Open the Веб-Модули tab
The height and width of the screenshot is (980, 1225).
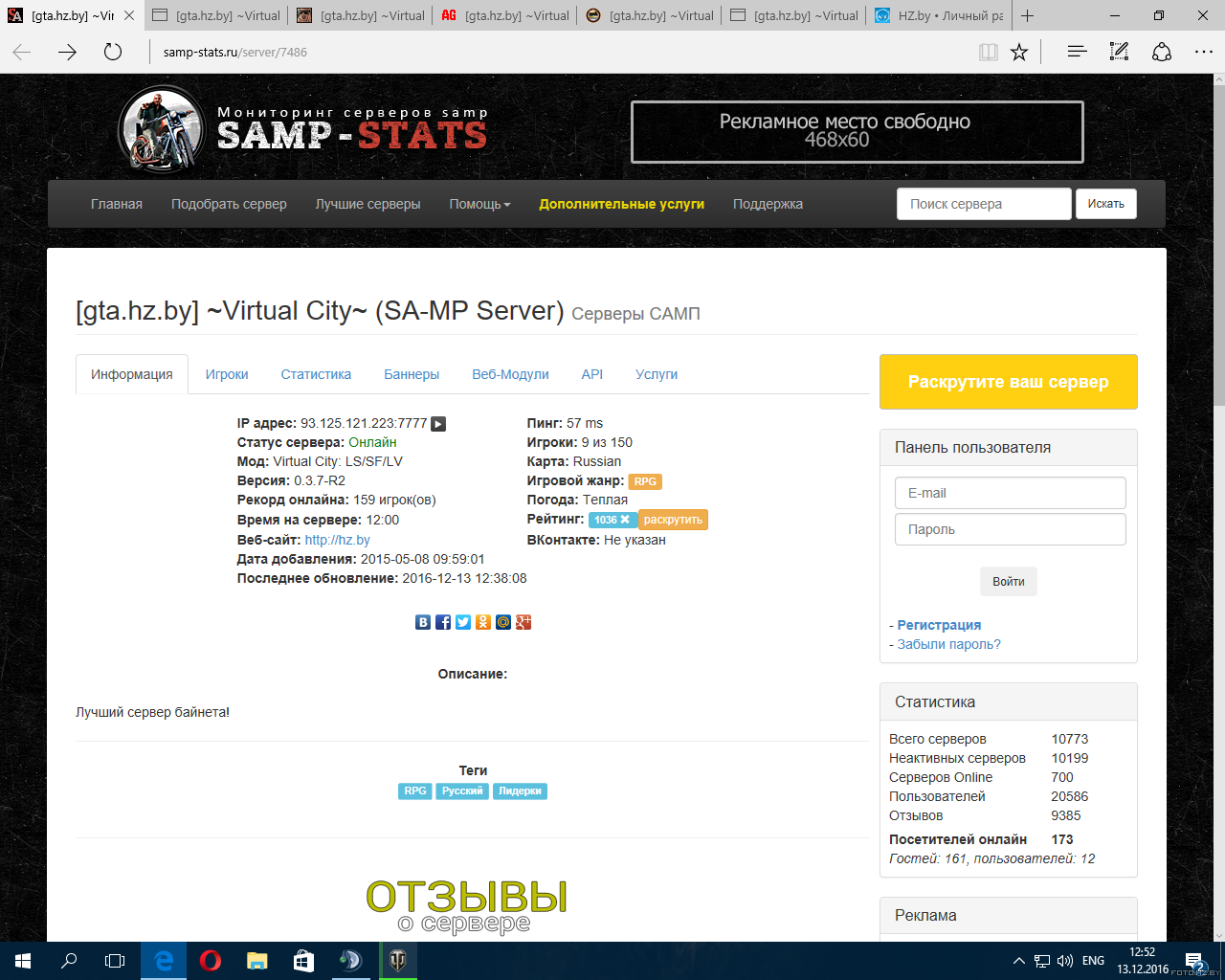click(510, 374)
